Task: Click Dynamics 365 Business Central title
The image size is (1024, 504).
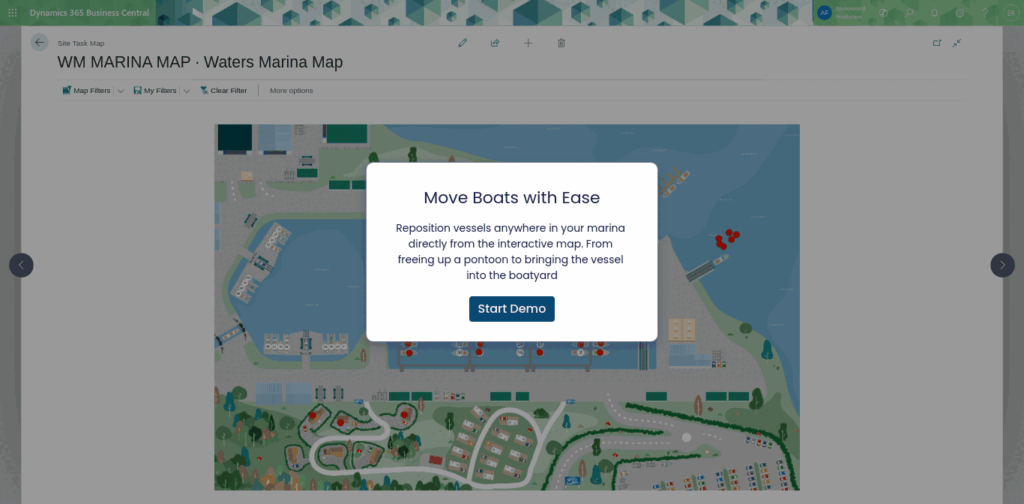Action: (x=89, y=12)
